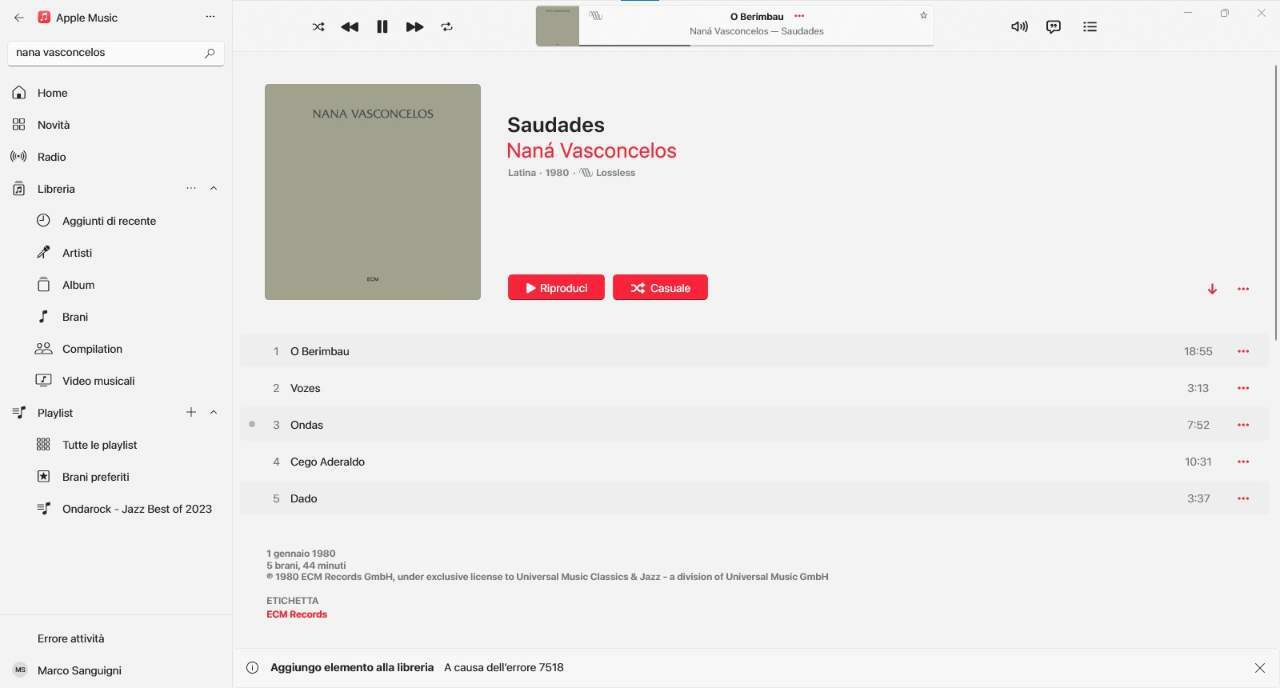This screenshot has width=1280, height=688.
Task: Add a new playlist with plus icon
Action: (x=191, y=413)
